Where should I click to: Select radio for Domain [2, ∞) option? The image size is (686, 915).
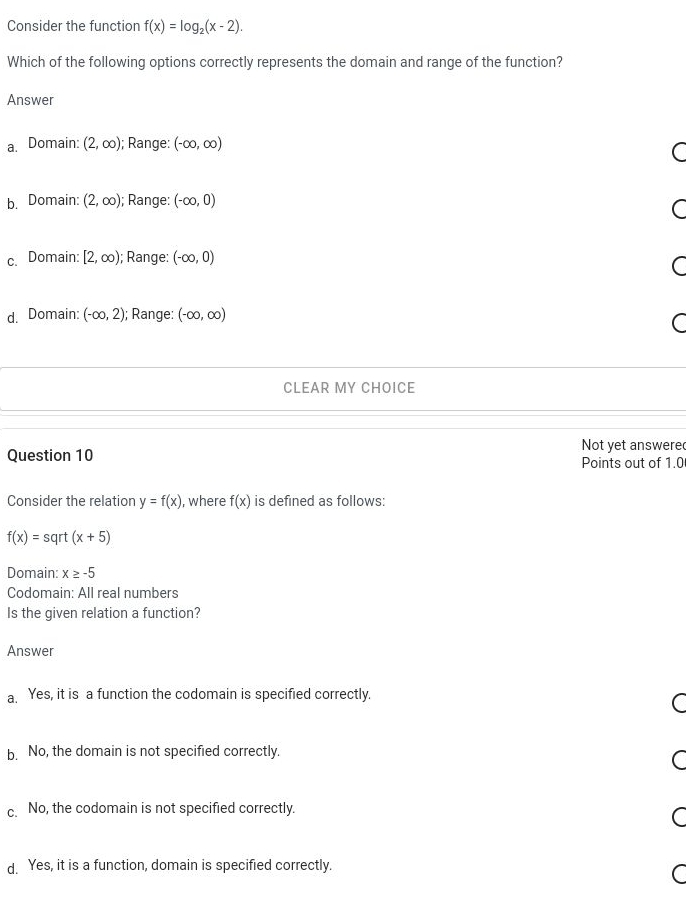[679, 266]
